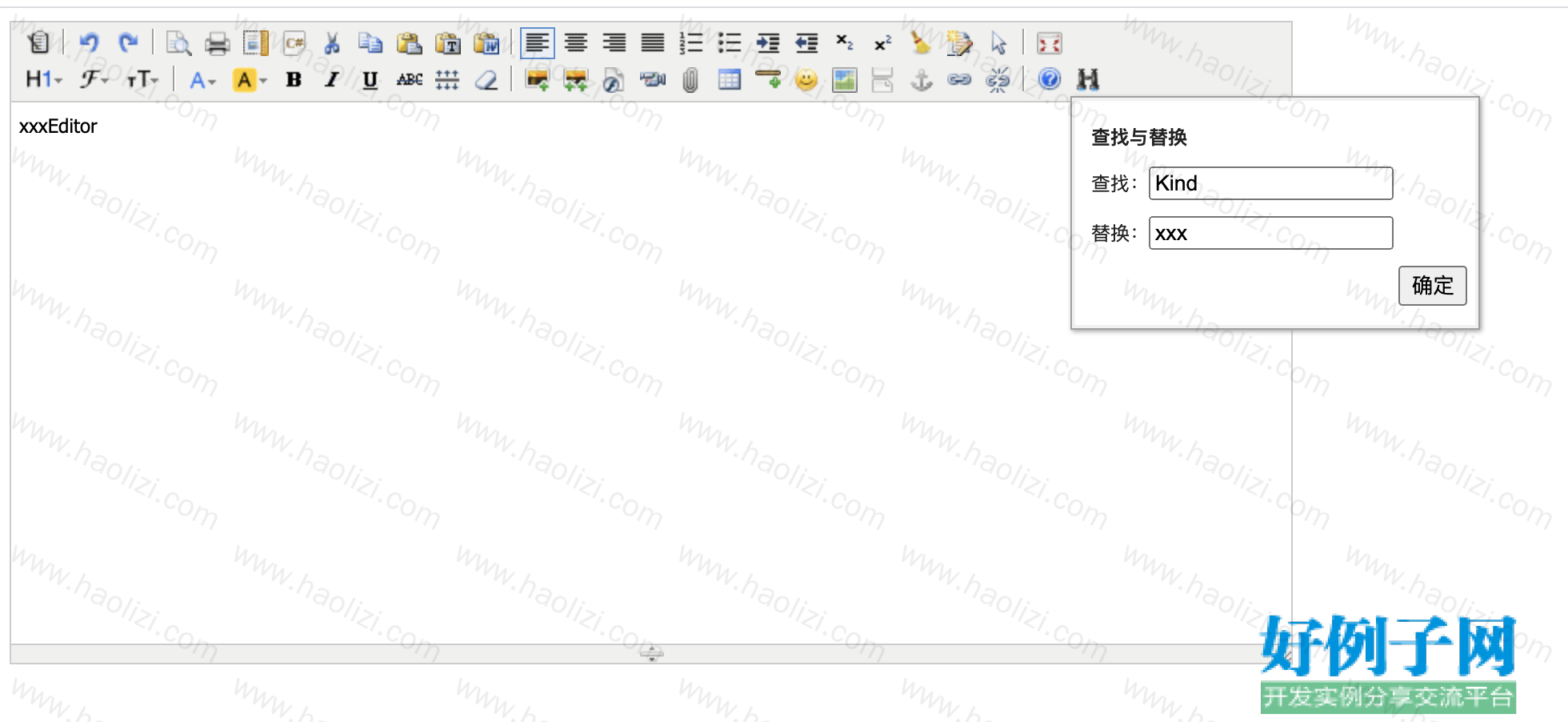Apply superscript formatting
The width and height of the screenshot is (1568, 722).
pos(882,42)
